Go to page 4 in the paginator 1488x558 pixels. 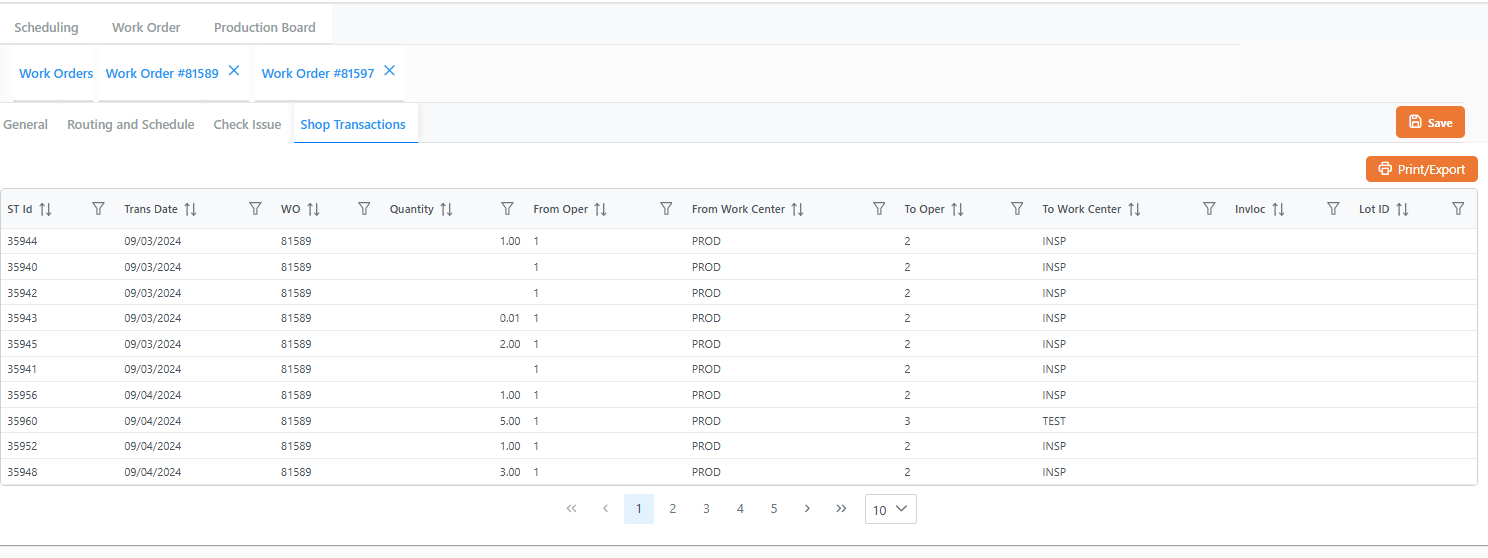click(x=740, y=509)
